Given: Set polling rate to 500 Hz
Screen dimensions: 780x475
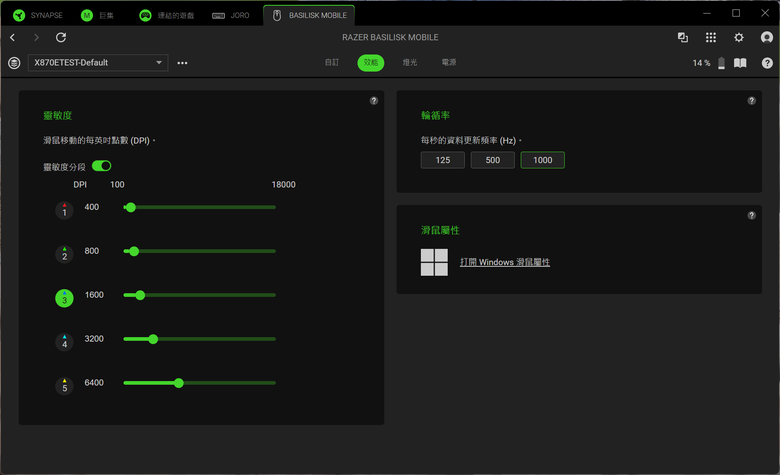Looking at the screenshot, I should click(492, 160).
